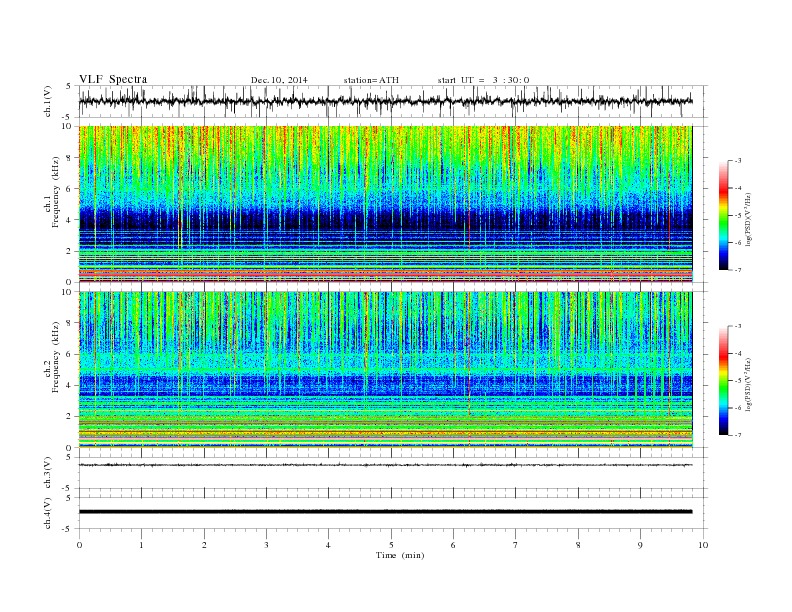Click the time axis tick label "9"
This screenshot has height=612, width=792.
pos(640,545)
